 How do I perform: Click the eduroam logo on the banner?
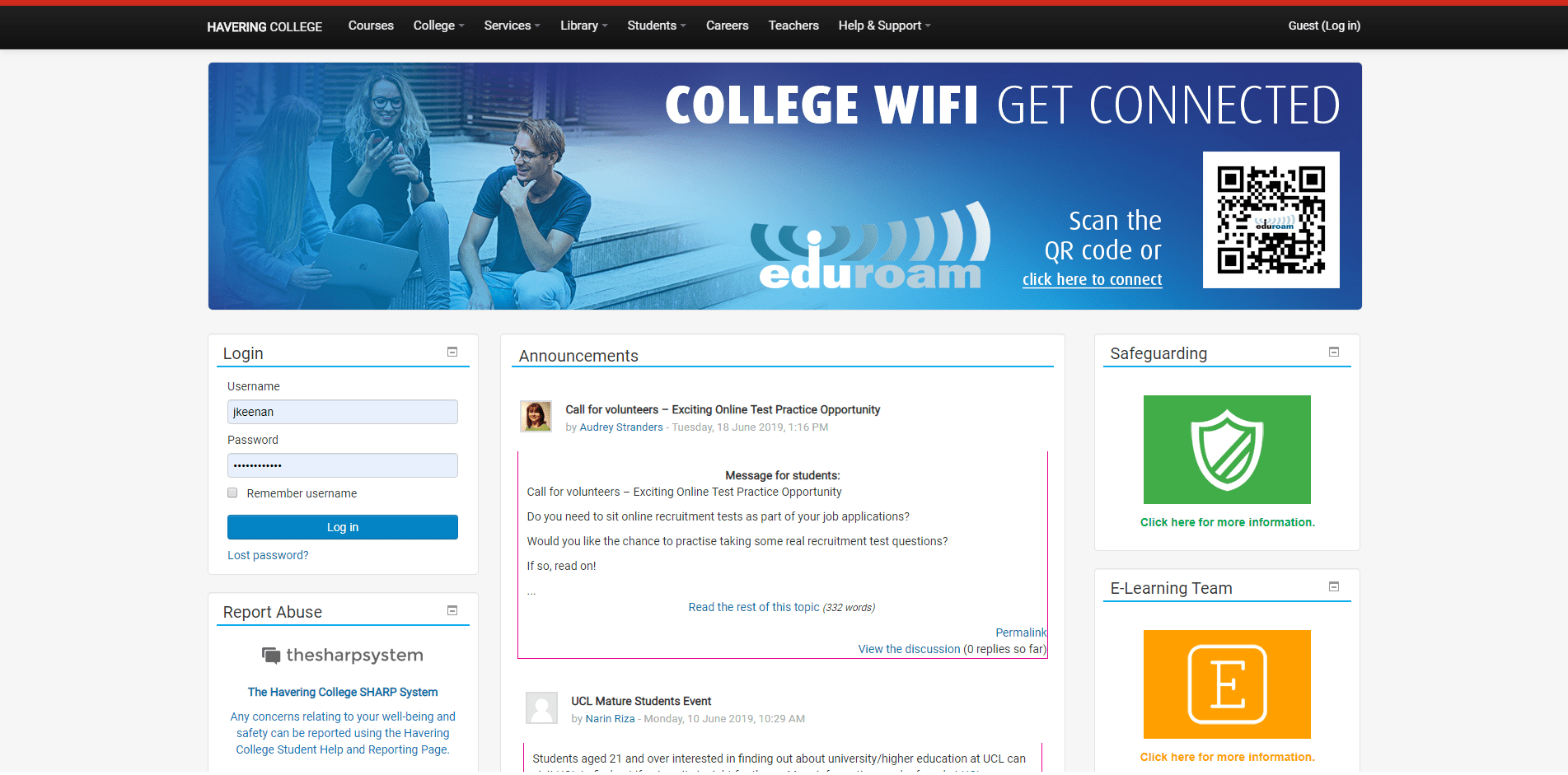click(x=870, y=247)
